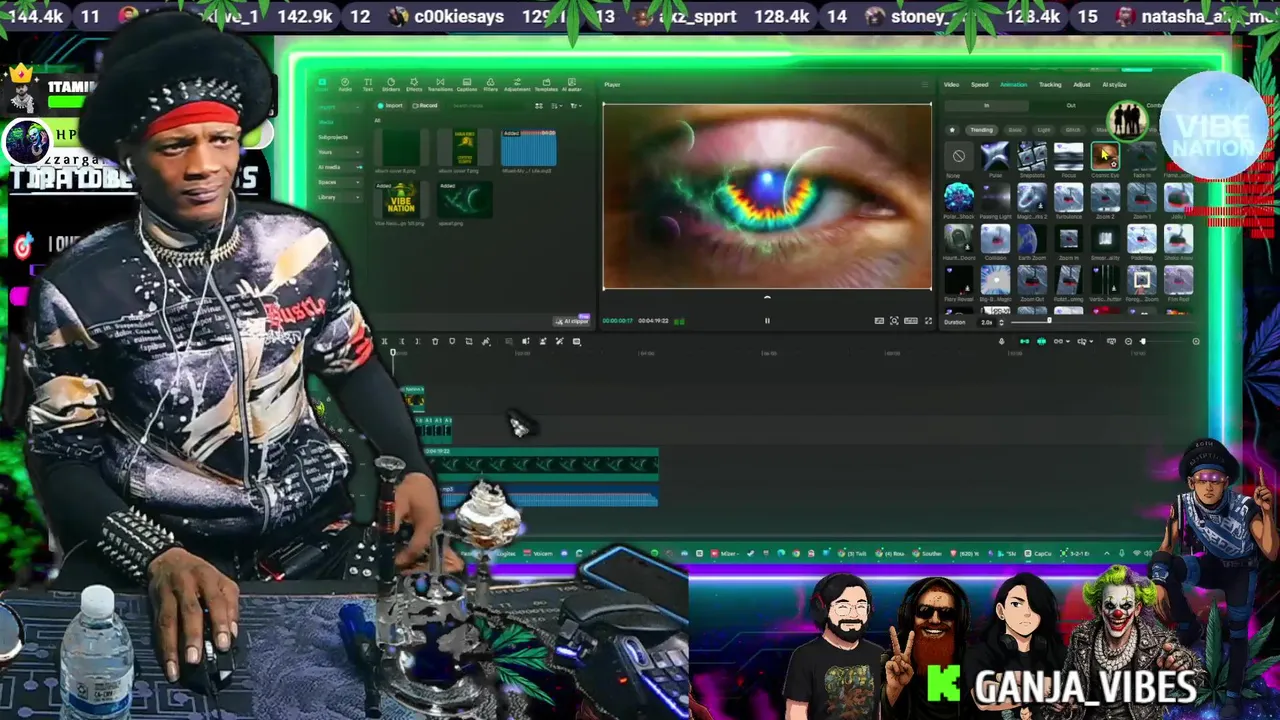Click the split tool in timeline toolbar
The height and width of the screenshot is (720, 1280).
[x=384, y=342]
